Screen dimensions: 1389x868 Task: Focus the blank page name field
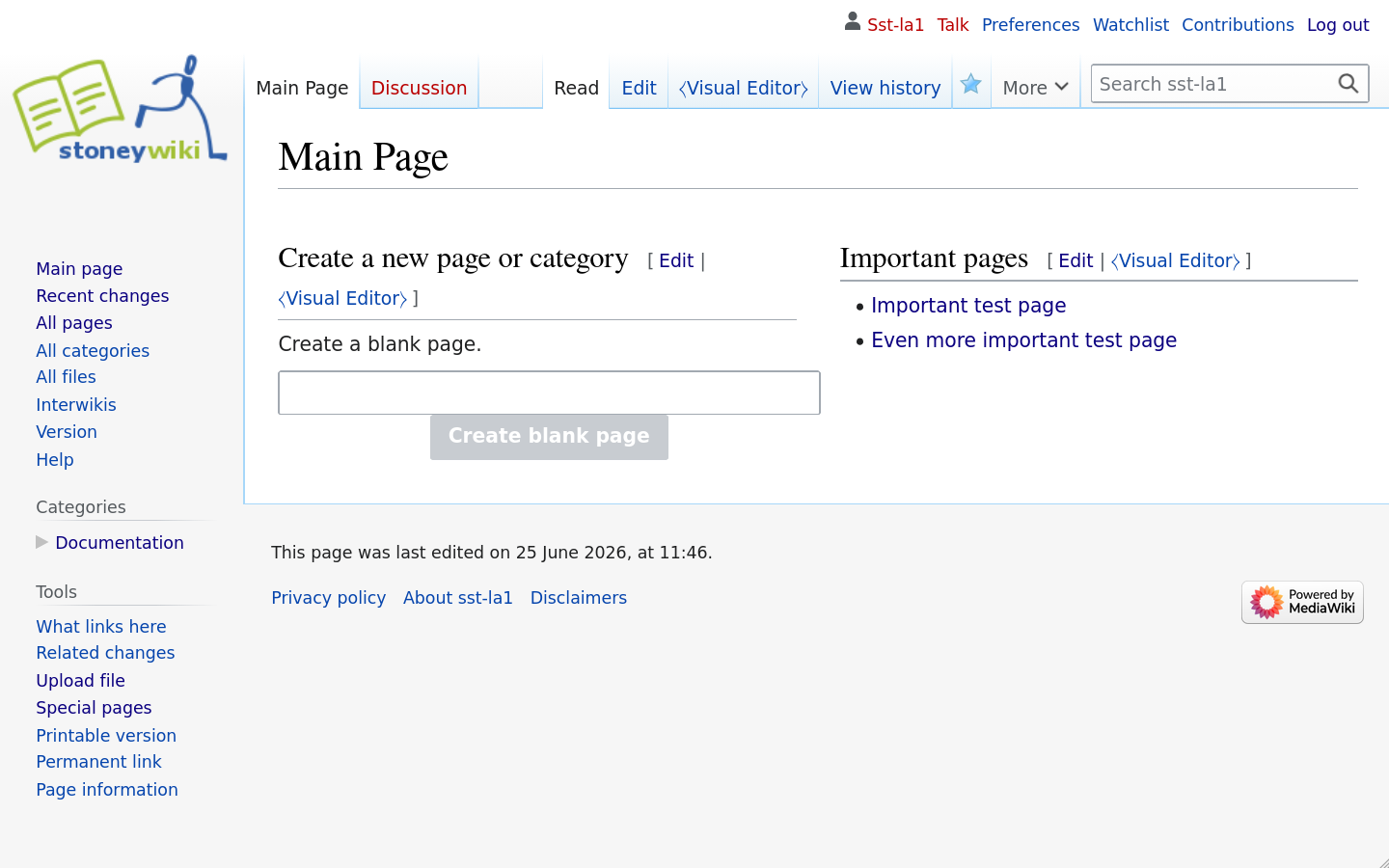549,393
